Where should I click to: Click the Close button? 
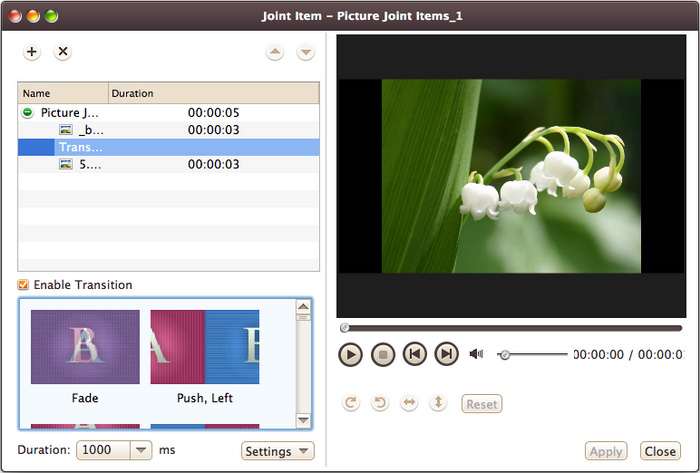pyautogui.click(x=660, y=451)
